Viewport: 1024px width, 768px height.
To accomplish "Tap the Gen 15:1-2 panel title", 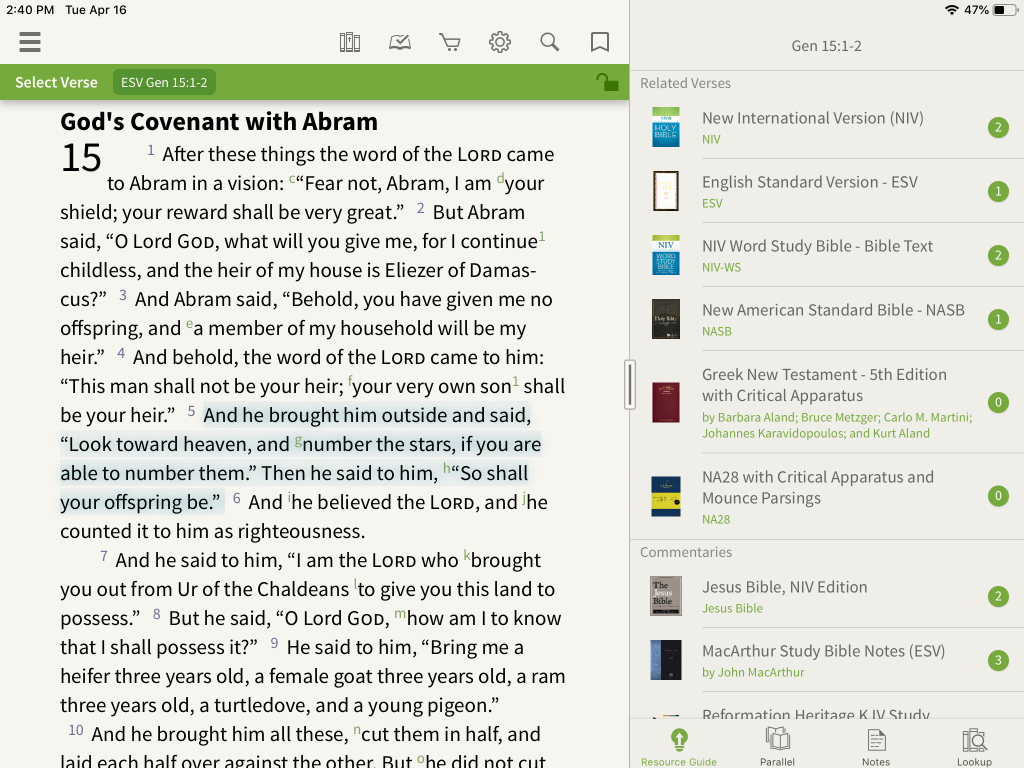I will click(826, 46).
